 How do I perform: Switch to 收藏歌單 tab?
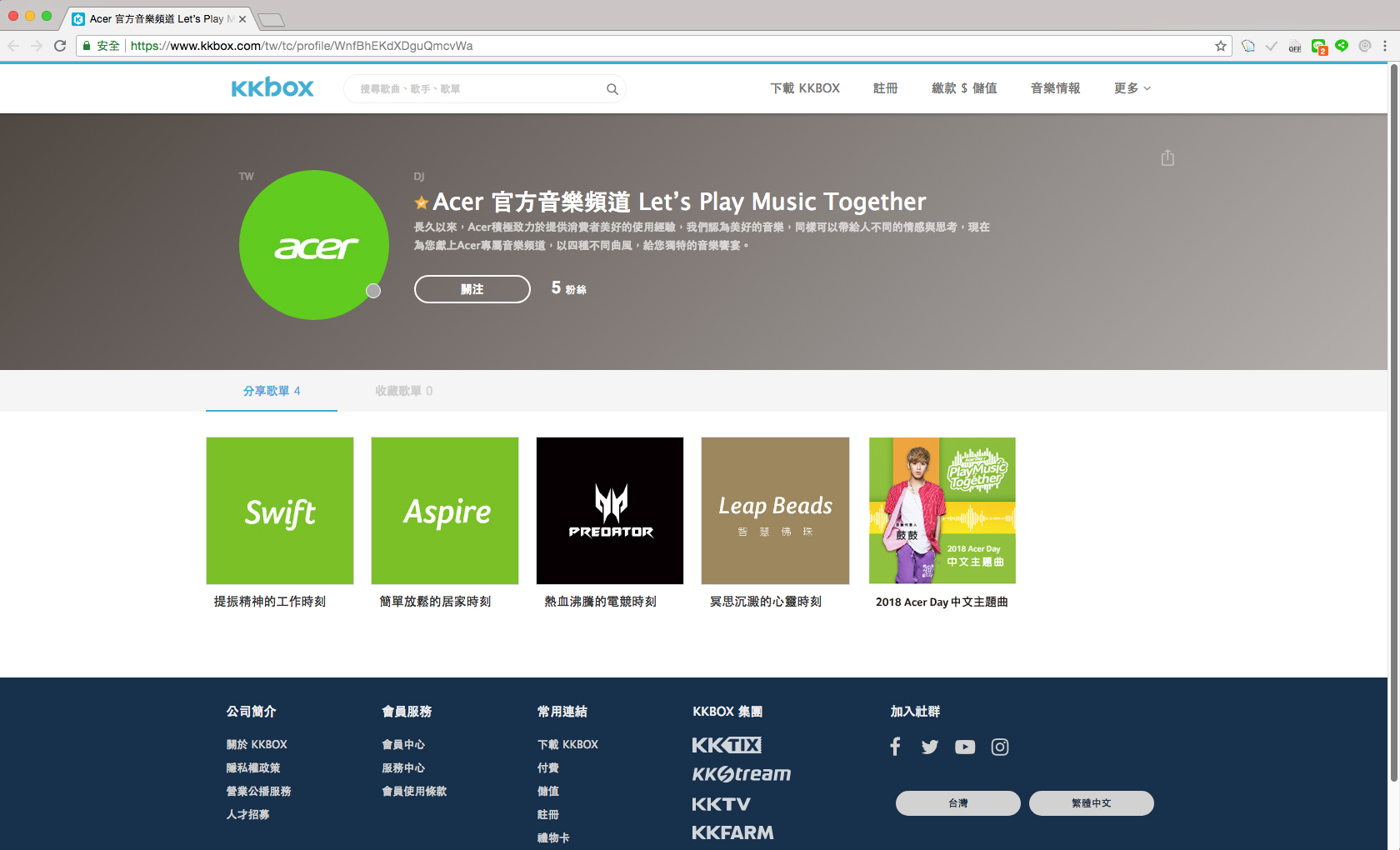click(403, 391)
